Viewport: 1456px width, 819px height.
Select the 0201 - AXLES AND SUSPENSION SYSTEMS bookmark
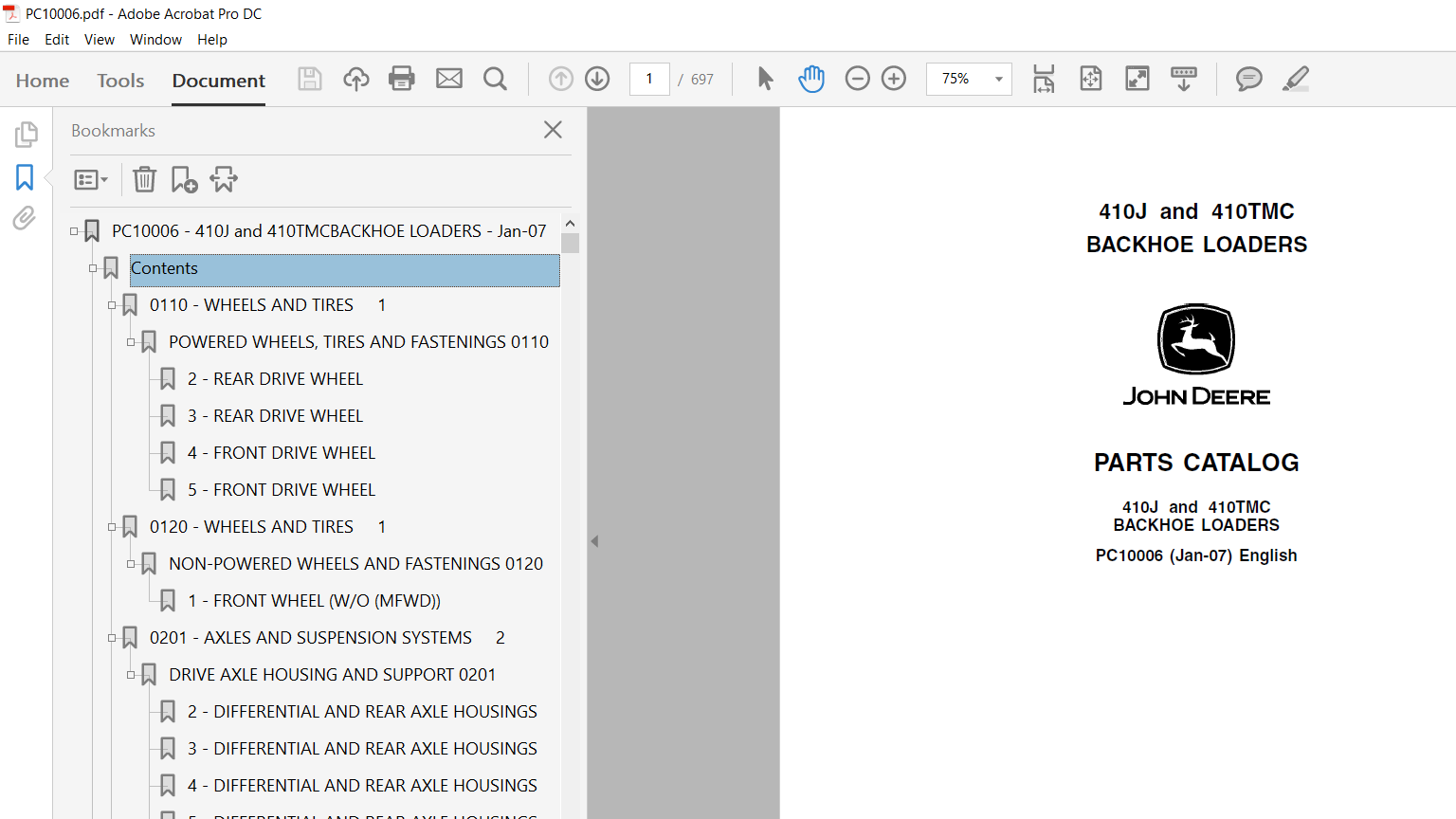327,638
